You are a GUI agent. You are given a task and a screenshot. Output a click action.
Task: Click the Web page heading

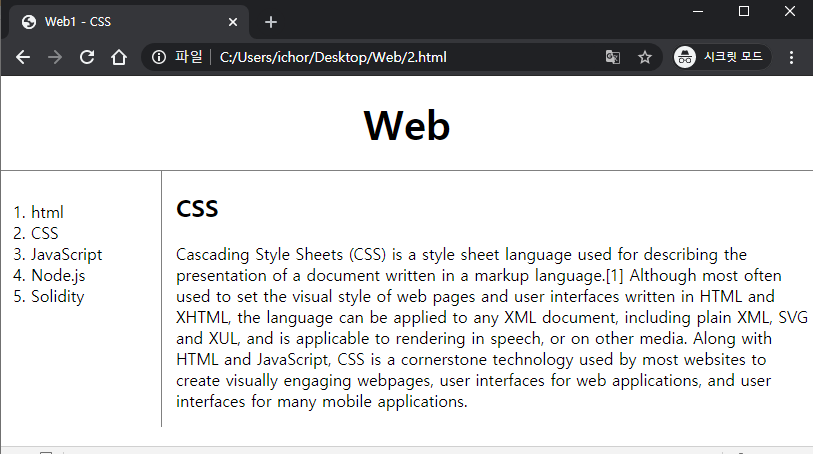point(407,125)
